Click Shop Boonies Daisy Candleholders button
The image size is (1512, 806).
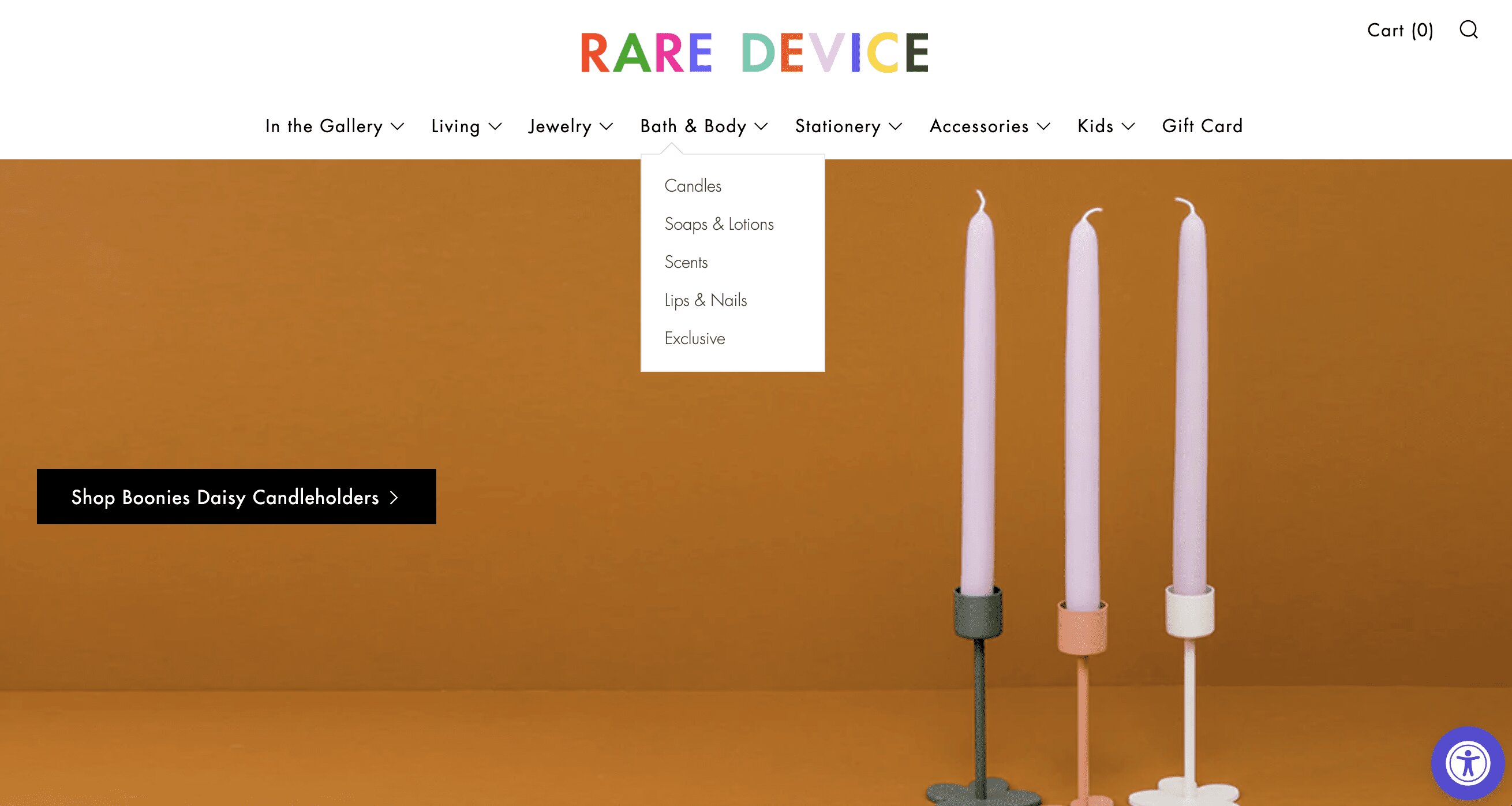(x=235, y=498)
